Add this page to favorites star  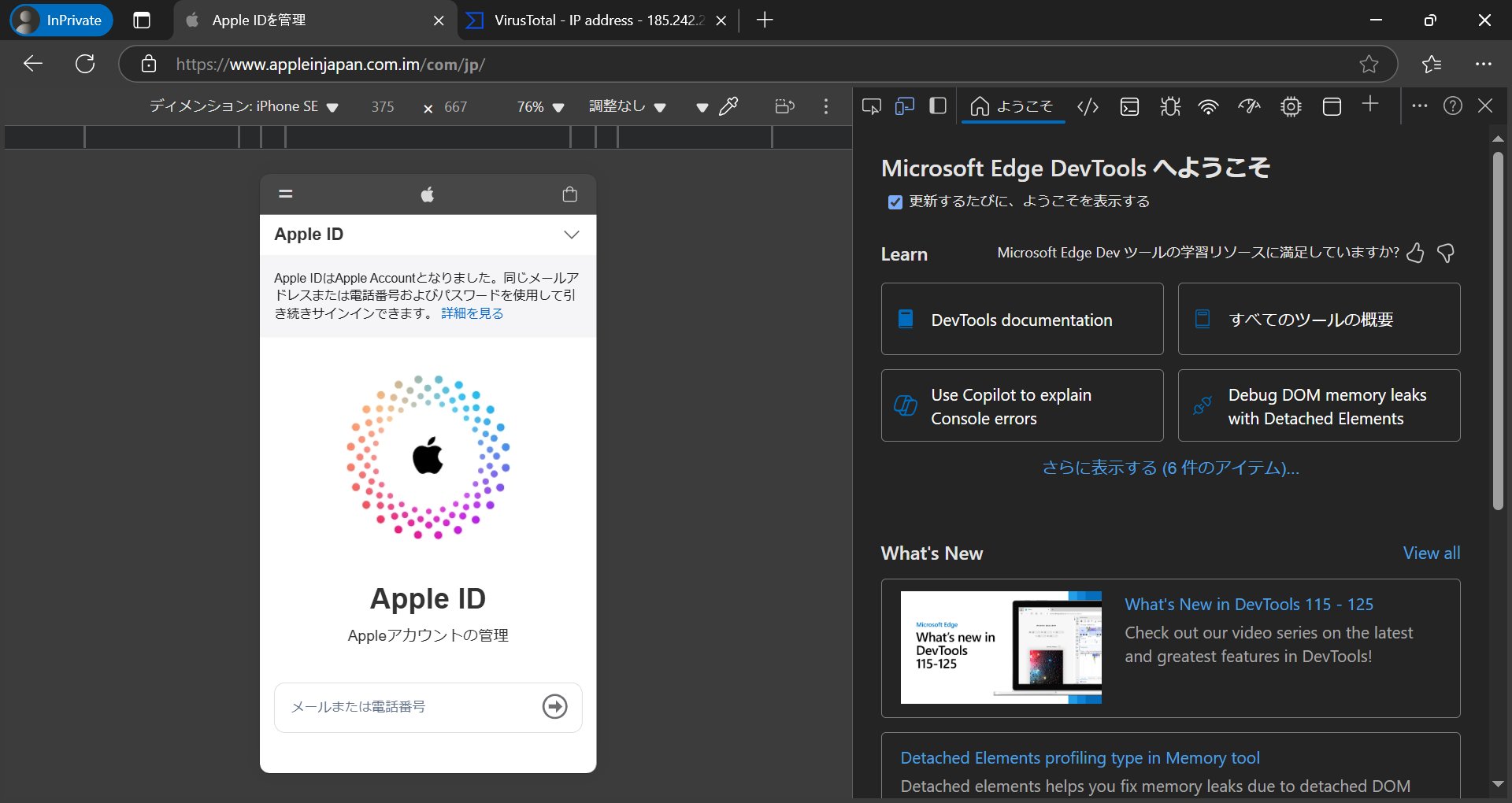coord(1369,64)
